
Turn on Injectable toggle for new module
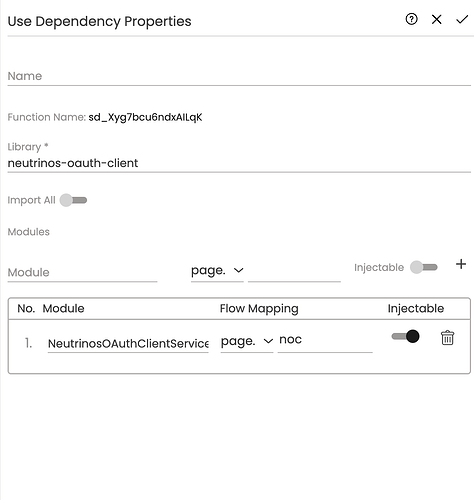(424, 267)
